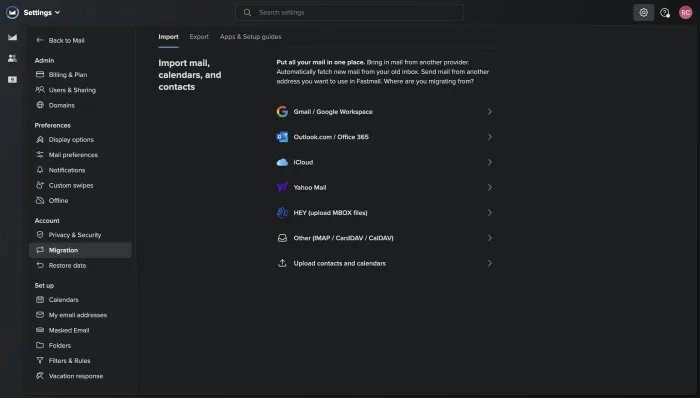Image resolution: width=700 pixels, height=398 pixels.
Task: Expand the Outlook.com row chevron
Action: 490,137
